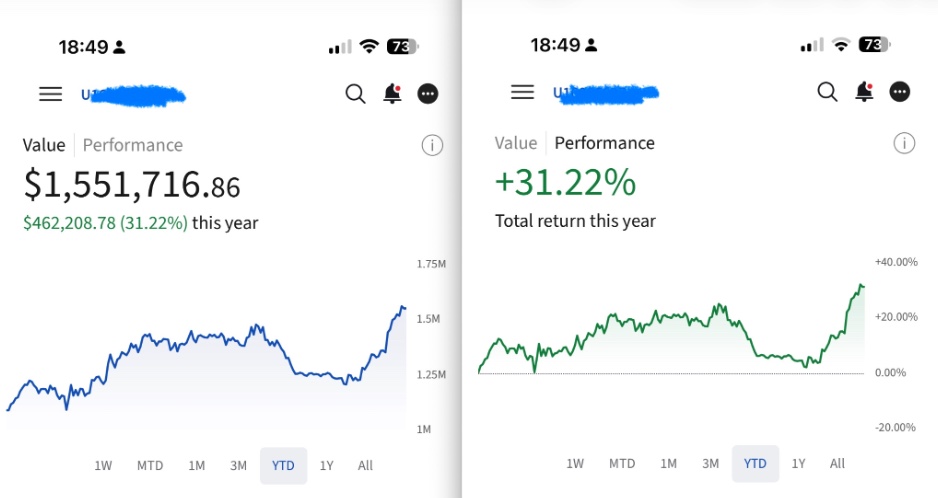
Task: Switch to Performance tab on left screen
Action: pyautogui.click(x=133, y=145)
